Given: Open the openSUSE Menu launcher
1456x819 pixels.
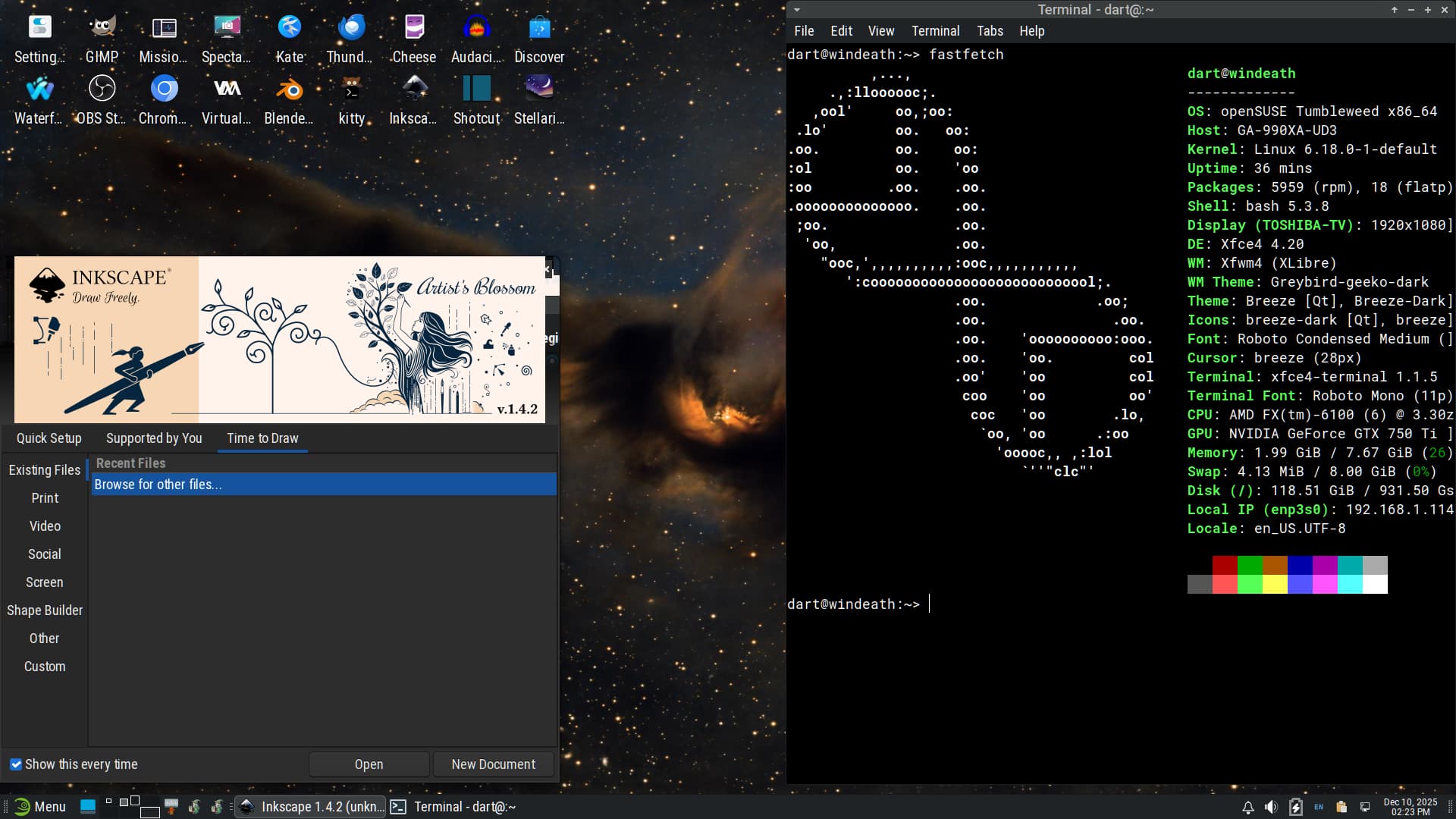Looking at the screenshot, I should point(41,807).
